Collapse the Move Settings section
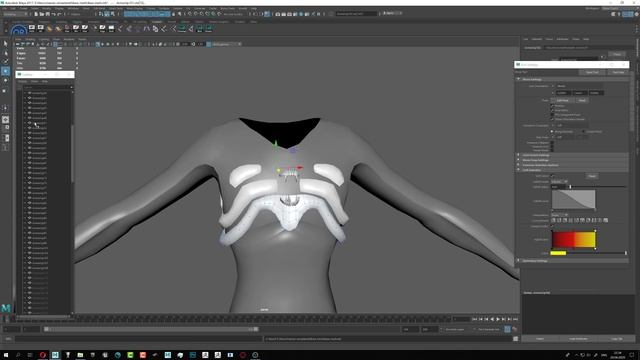This screenshot has width=640, height=360. [571, 79]
